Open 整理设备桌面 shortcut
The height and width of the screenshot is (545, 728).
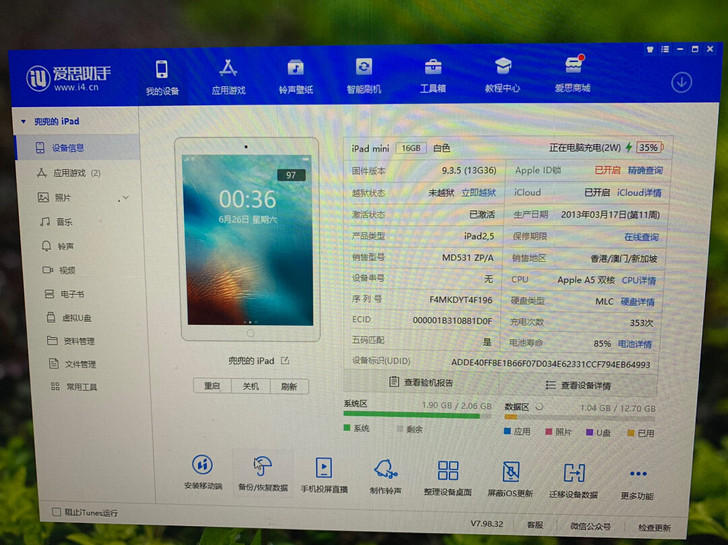click(448, 478)
